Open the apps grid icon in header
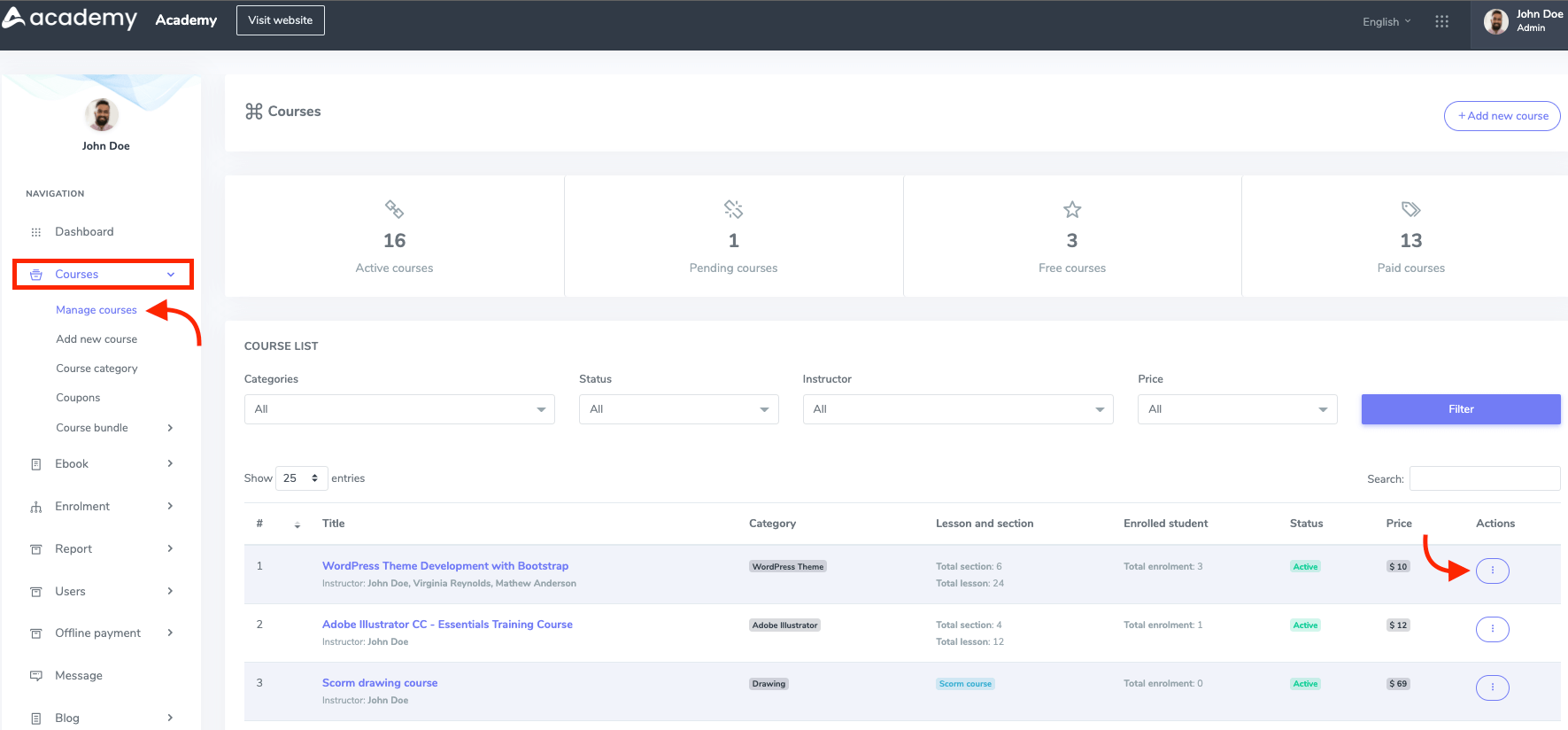Image resolution: width=1568 pixels, height=730 pixels. click(1441, 21)
